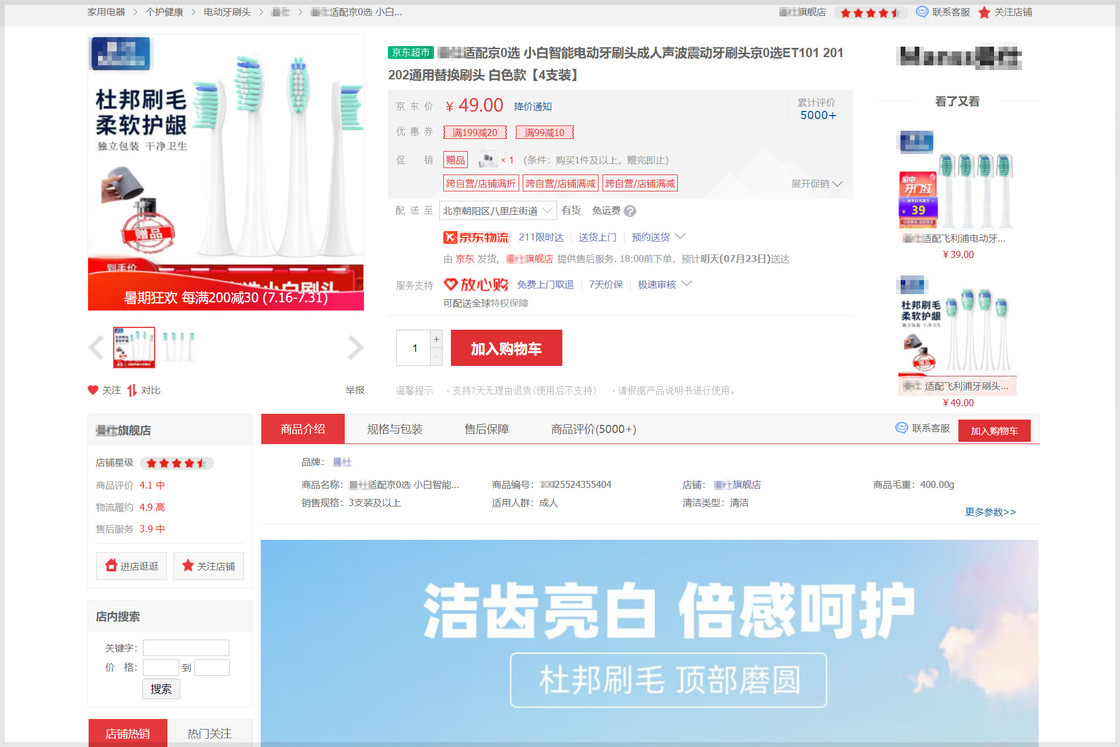Expand the 京东物流 delivery options chevron

pyautogui.click(x=681, y=237)
